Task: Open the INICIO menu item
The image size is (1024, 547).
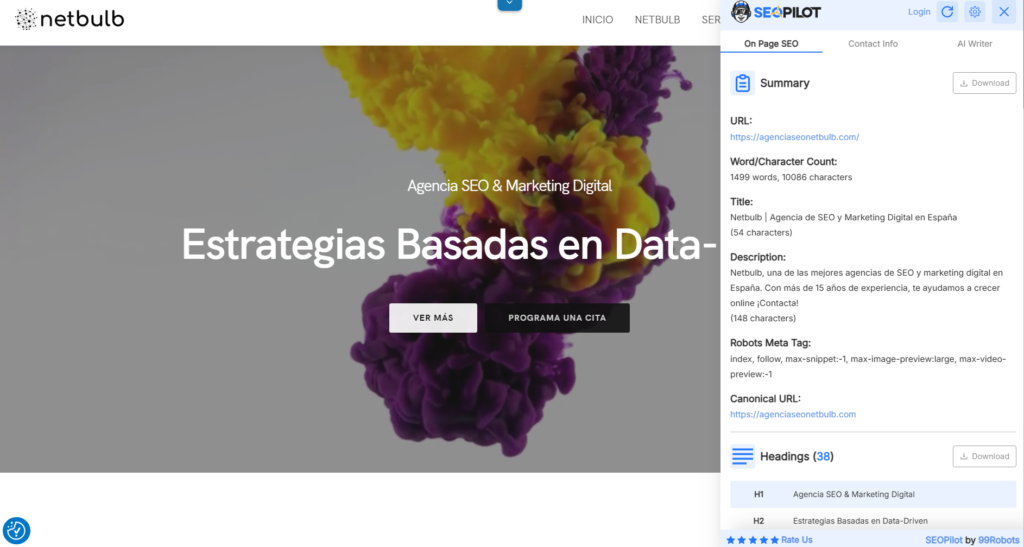Action: [598, 20]
